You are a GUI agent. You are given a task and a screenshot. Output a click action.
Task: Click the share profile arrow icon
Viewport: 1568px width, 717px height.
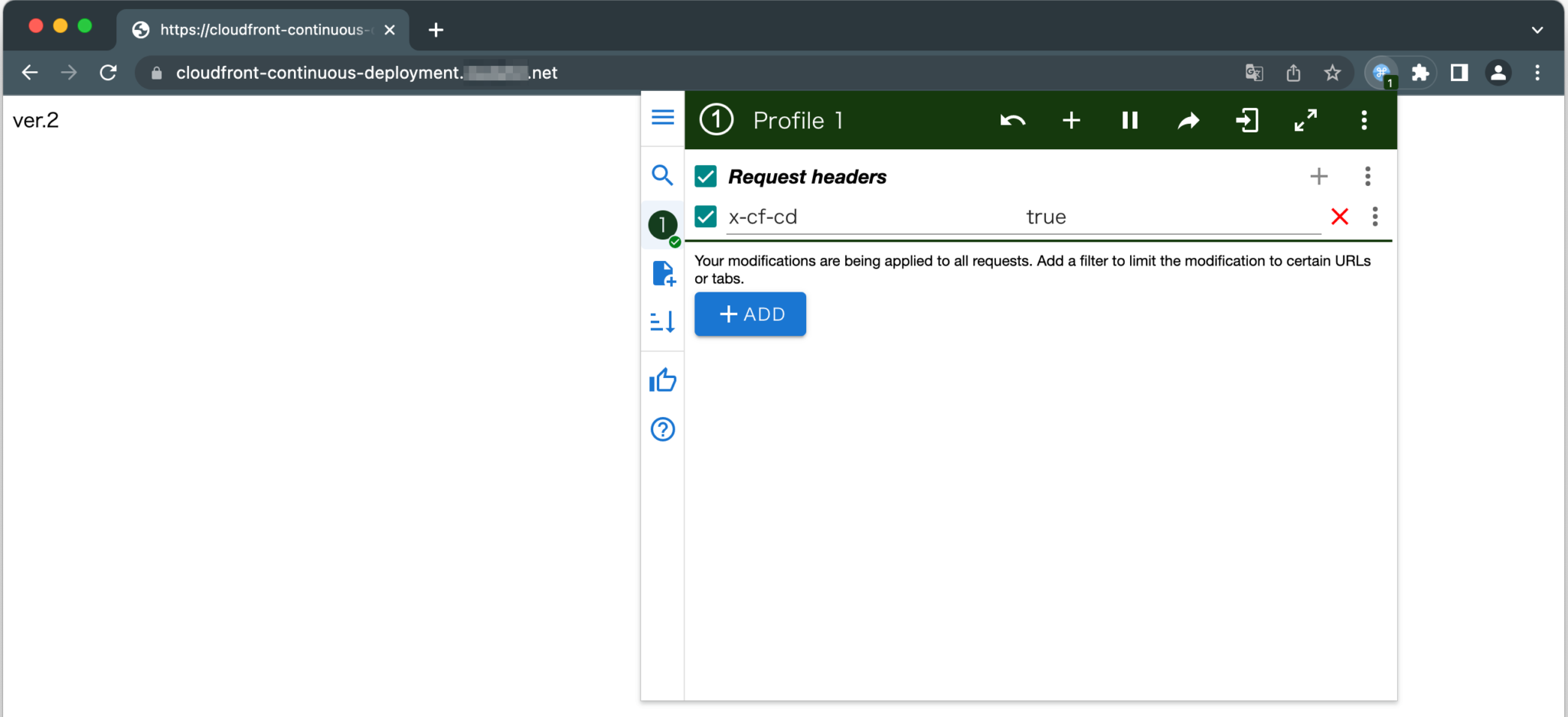[1188, 120]
